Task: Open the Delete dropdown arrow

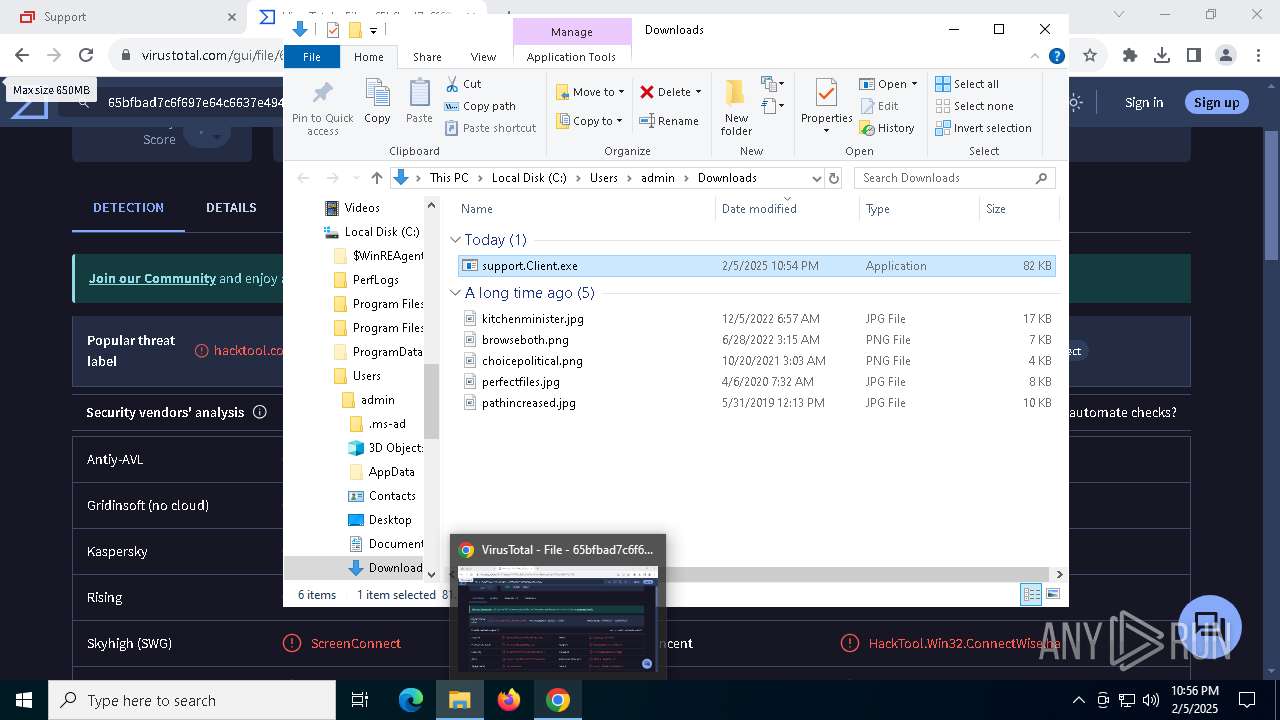Action: pyautogui.click(x=698, y=92)
